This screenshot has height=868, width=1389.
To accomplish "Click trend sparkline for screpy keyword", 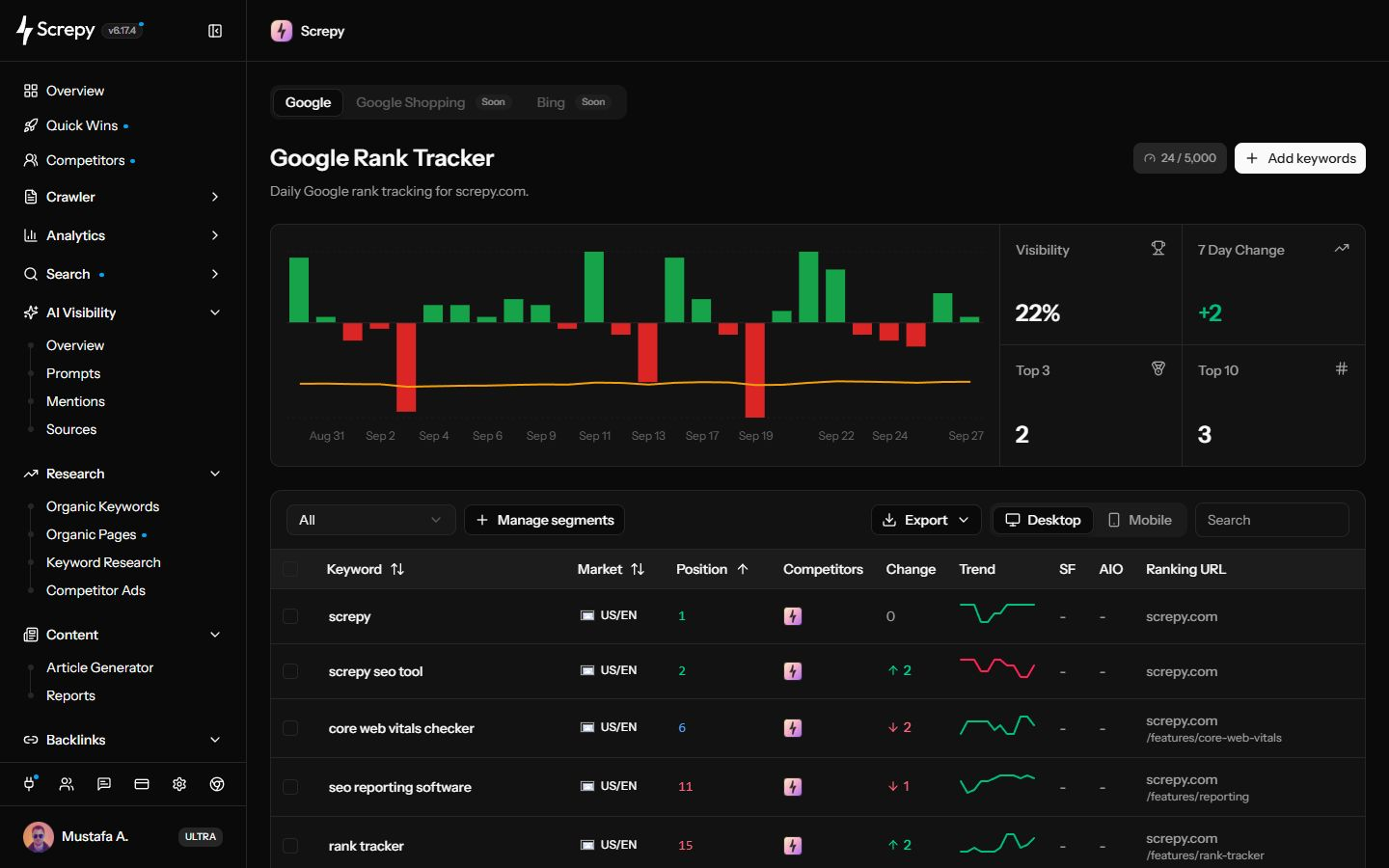I will coord(997,612).
